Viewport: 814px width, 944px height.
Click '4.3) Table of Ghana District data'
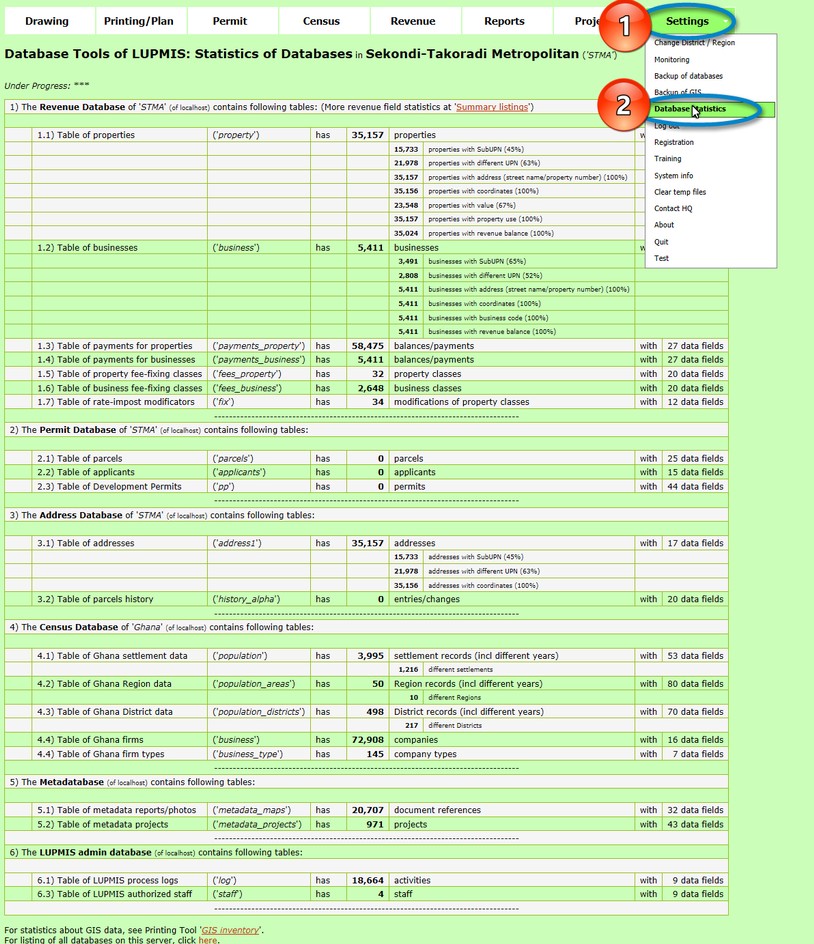[105, 712]
